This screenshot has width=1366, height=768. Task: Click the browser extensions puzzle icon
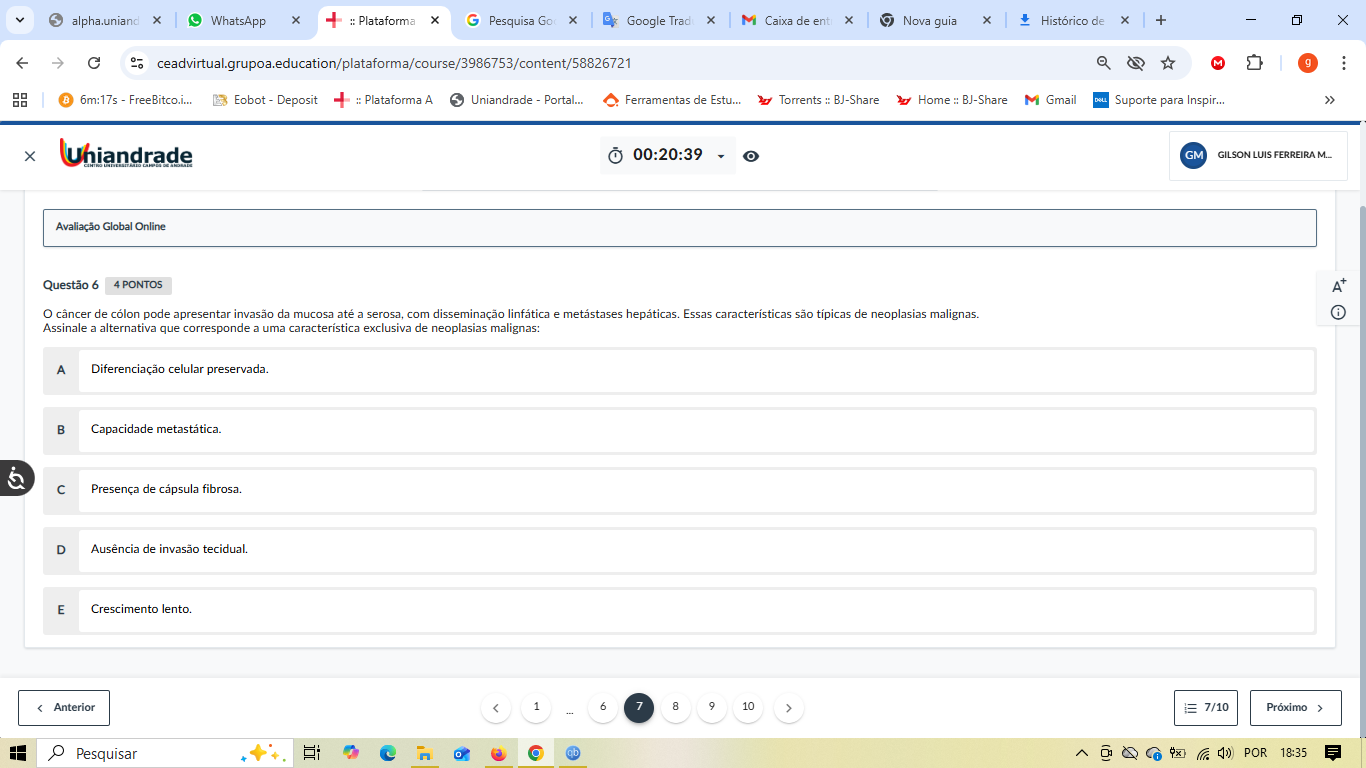tap(1254, 63)
